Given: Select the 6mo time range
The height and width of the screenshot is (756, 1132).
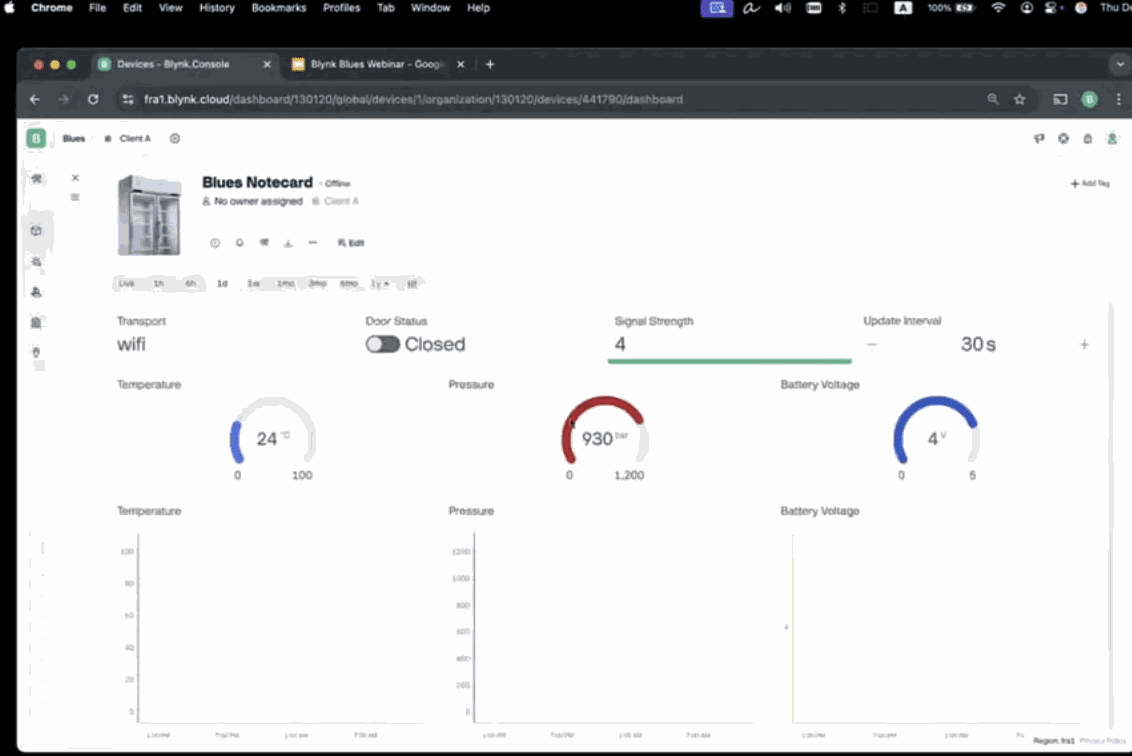Looking at the screenshot, I should tap(349, 284).
